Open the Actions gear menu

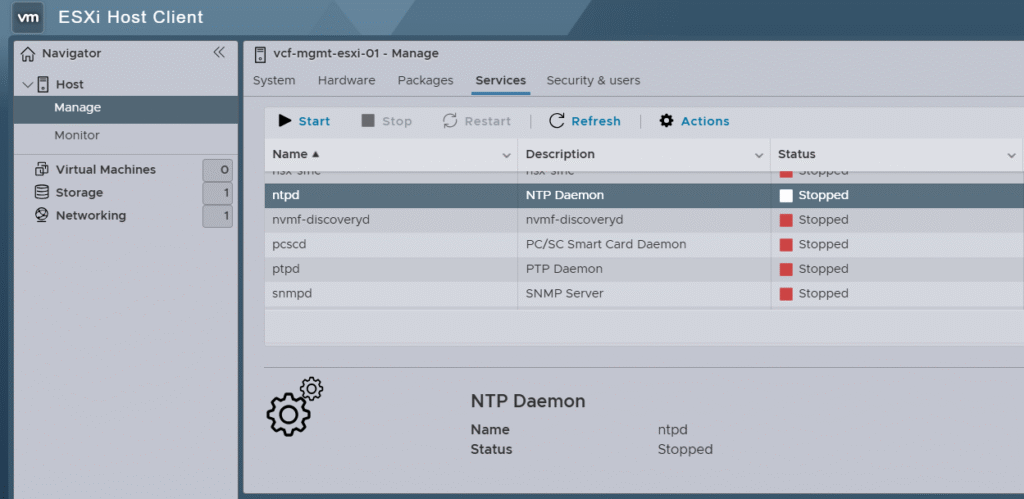(694, 121)
